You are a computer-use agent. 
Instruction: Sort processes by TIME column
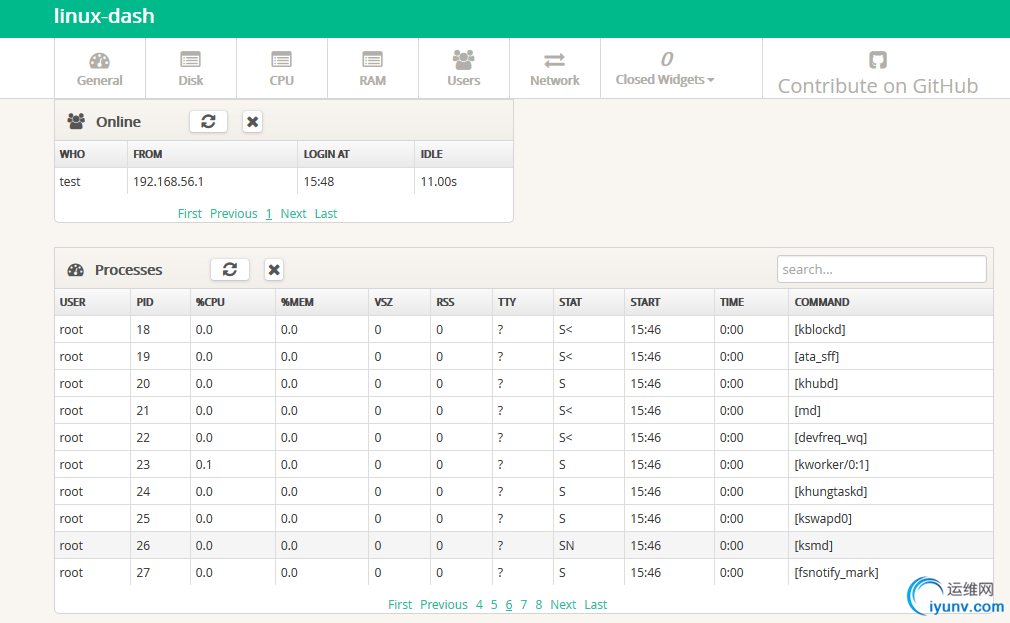click(751, 302)
